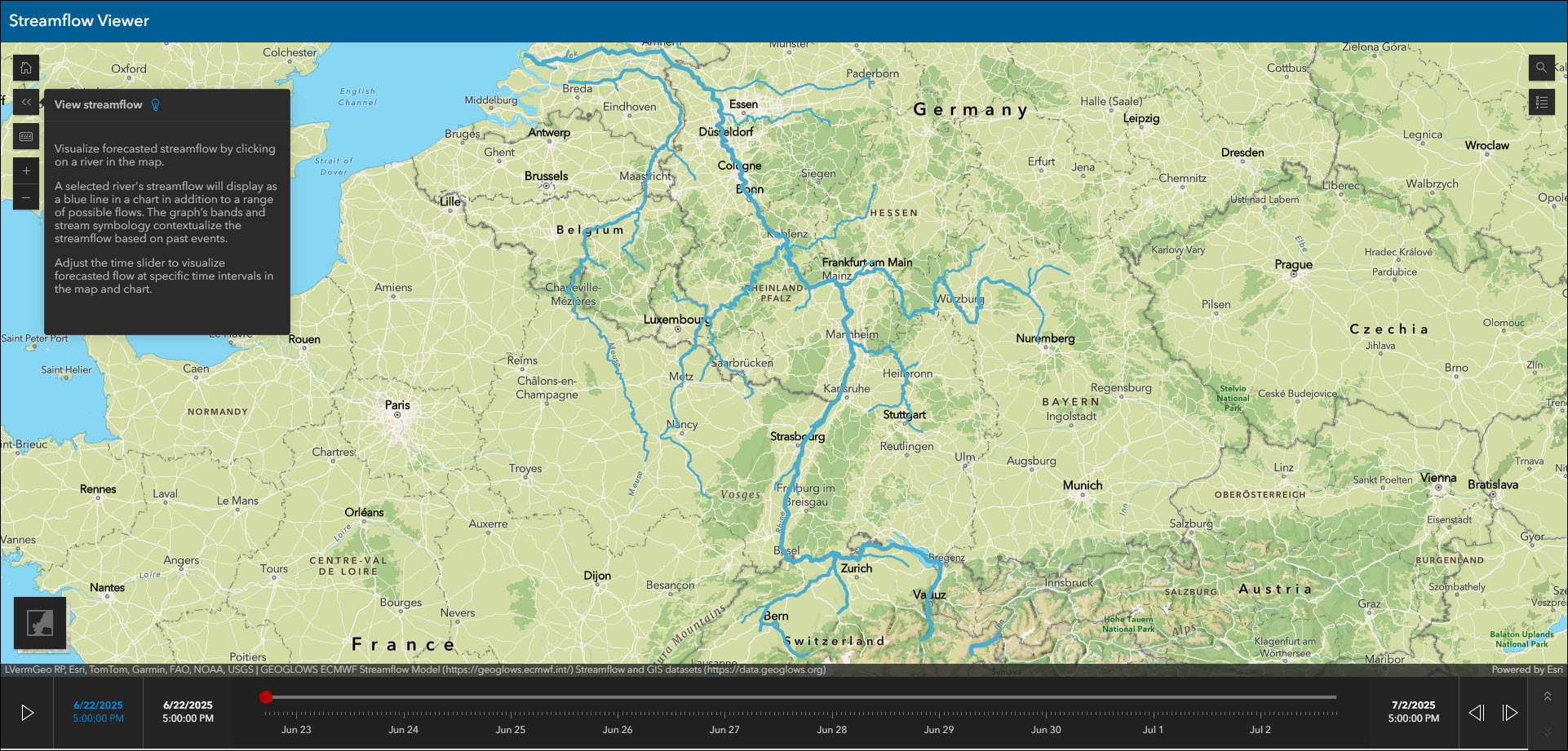Jump time slider to Jun 30 tick
The height and width of the screenshot is (751, 1568).
(x=1046, y=729)
